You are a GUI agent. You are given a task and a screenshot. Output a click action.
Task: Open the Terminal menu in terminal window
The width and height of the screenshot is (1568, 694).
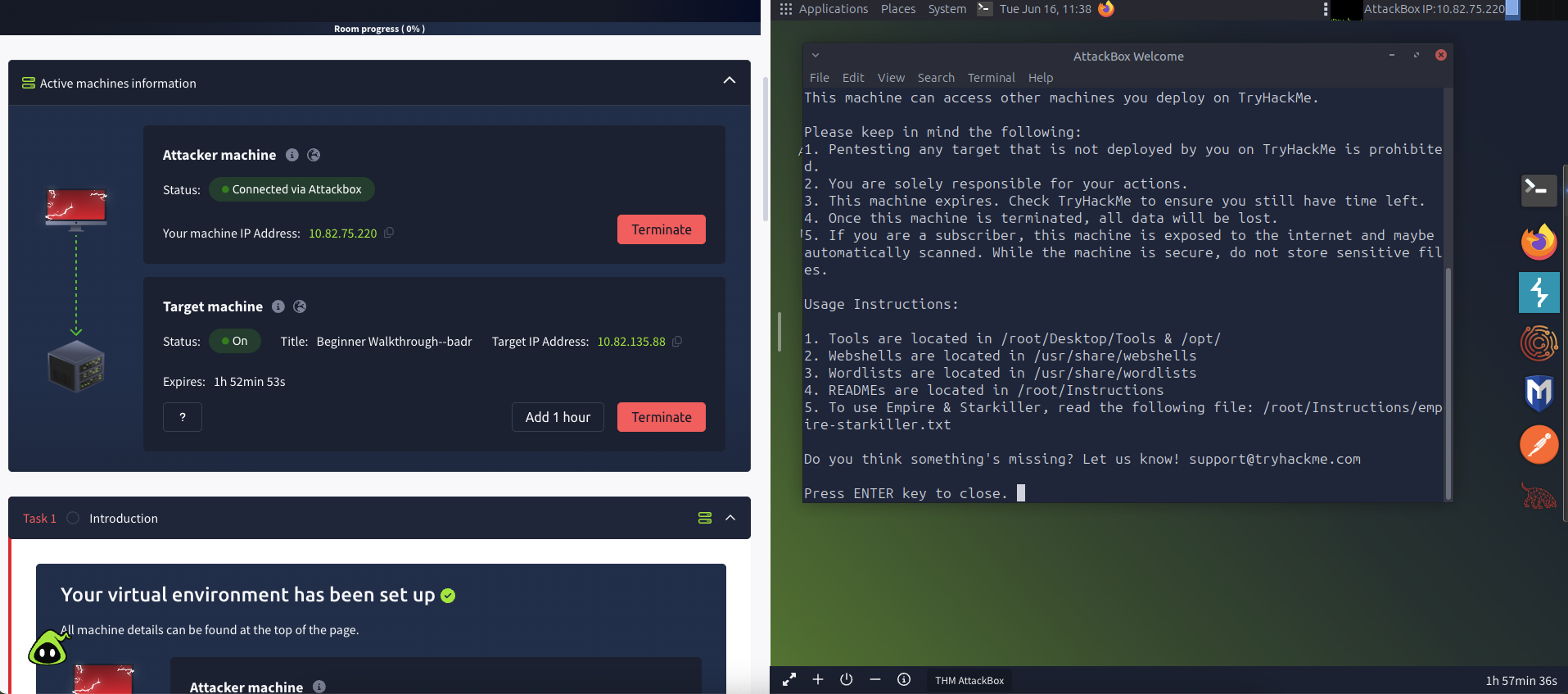[x=992, y=78]
